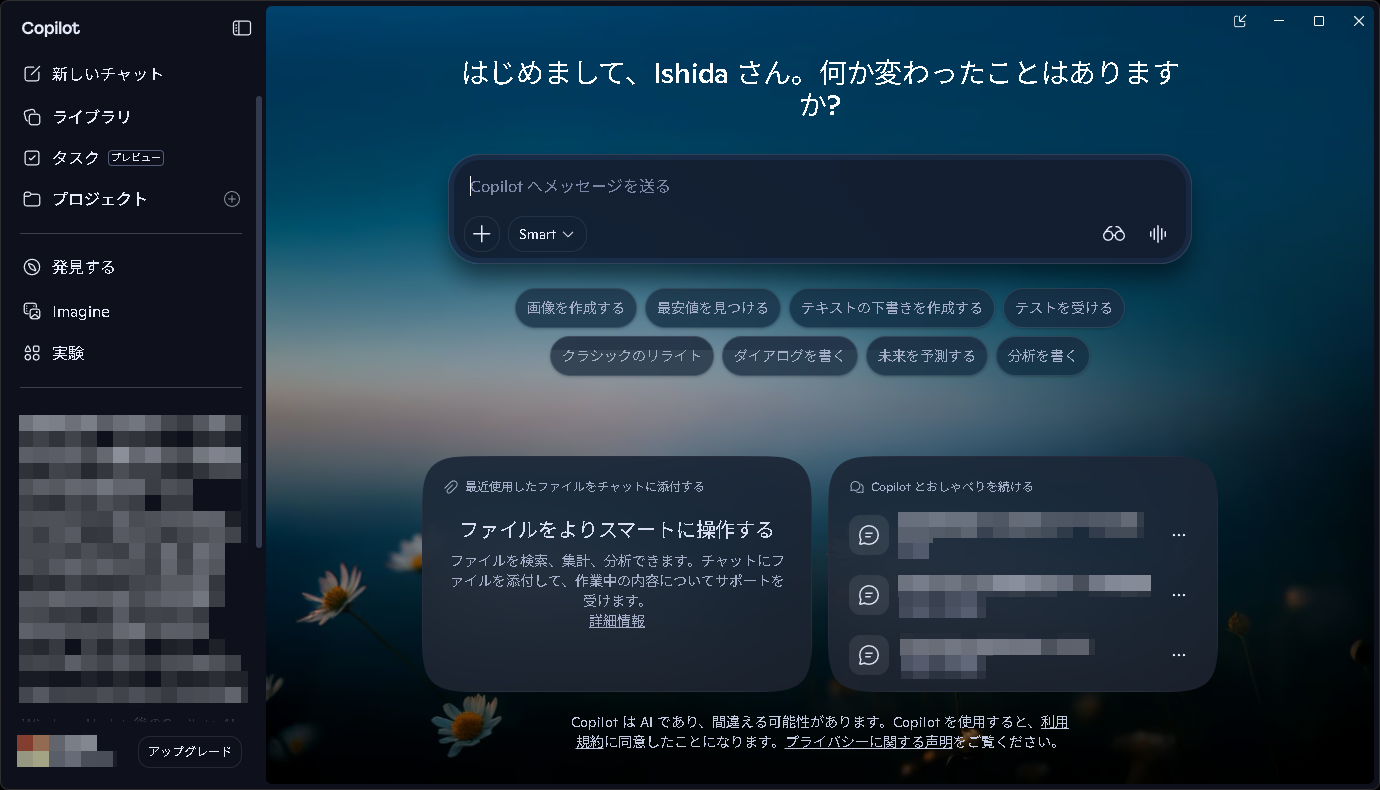This screenshot has height=790, width=1380.
Task: Add a new project with plus icon
Action: pos(232,199)
